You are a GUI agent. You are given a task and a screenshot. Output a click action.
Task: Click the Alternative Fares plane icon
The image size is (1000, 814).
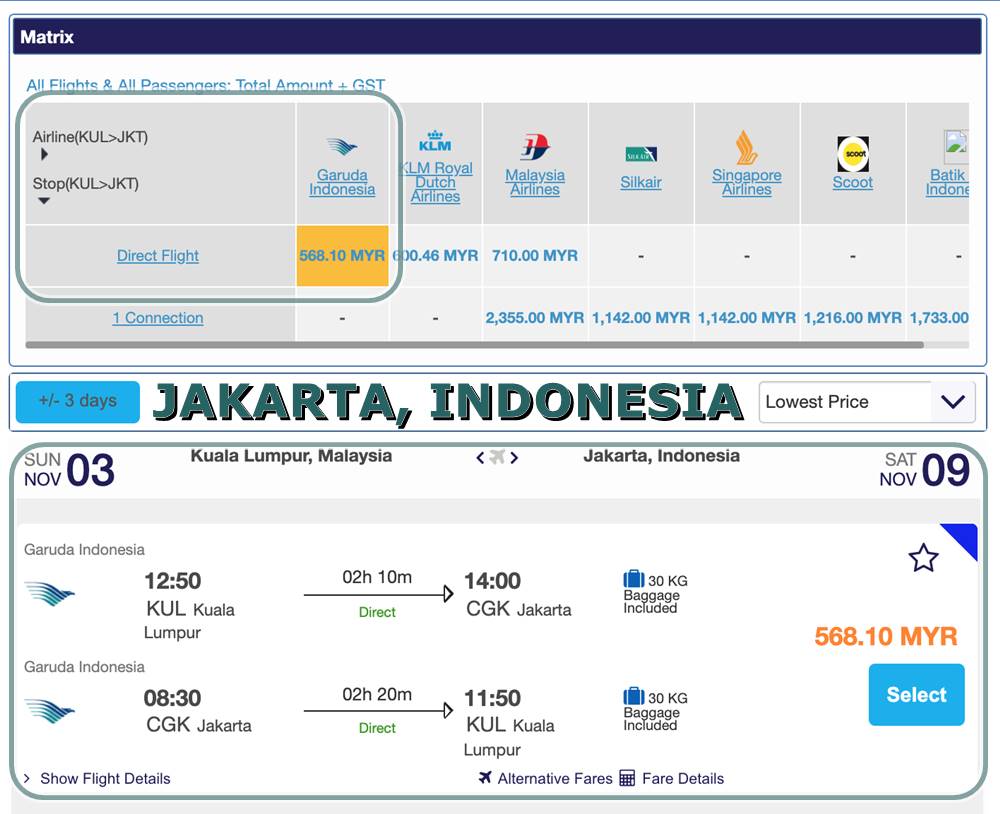tap(485, 778)
